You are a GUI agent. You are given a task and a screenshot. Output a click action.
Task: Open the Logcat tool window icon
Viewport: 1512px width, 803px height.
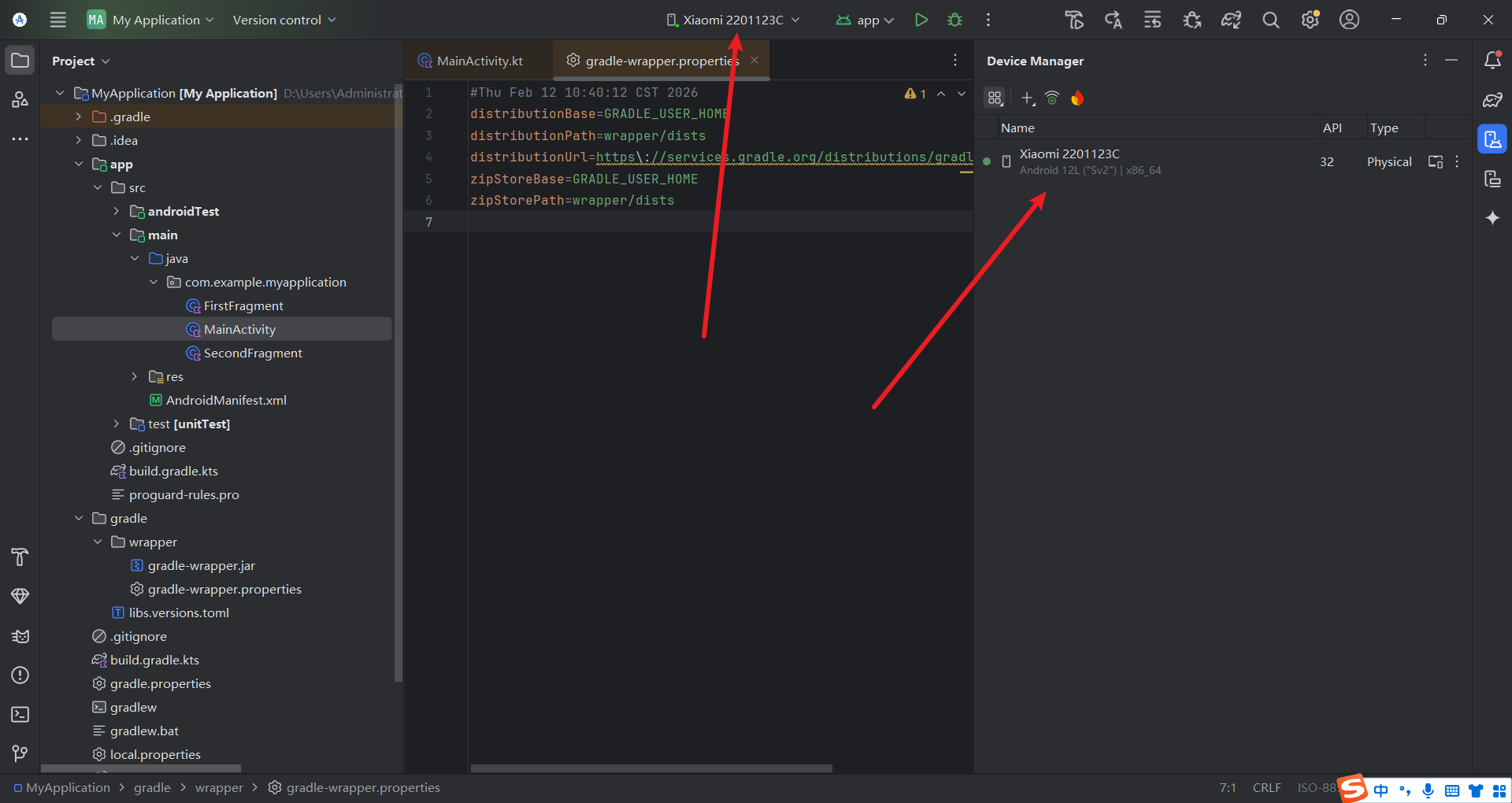click(x=20, y=636)
